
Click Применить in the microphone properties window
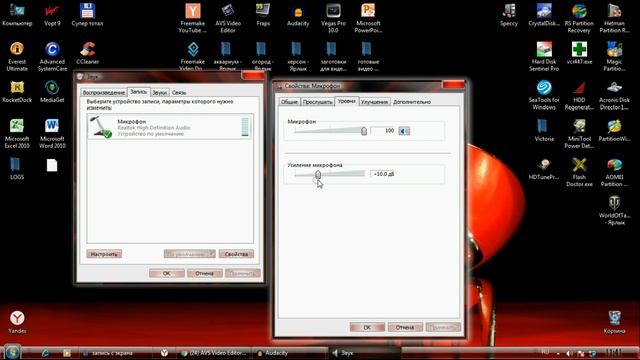[443, 327]
